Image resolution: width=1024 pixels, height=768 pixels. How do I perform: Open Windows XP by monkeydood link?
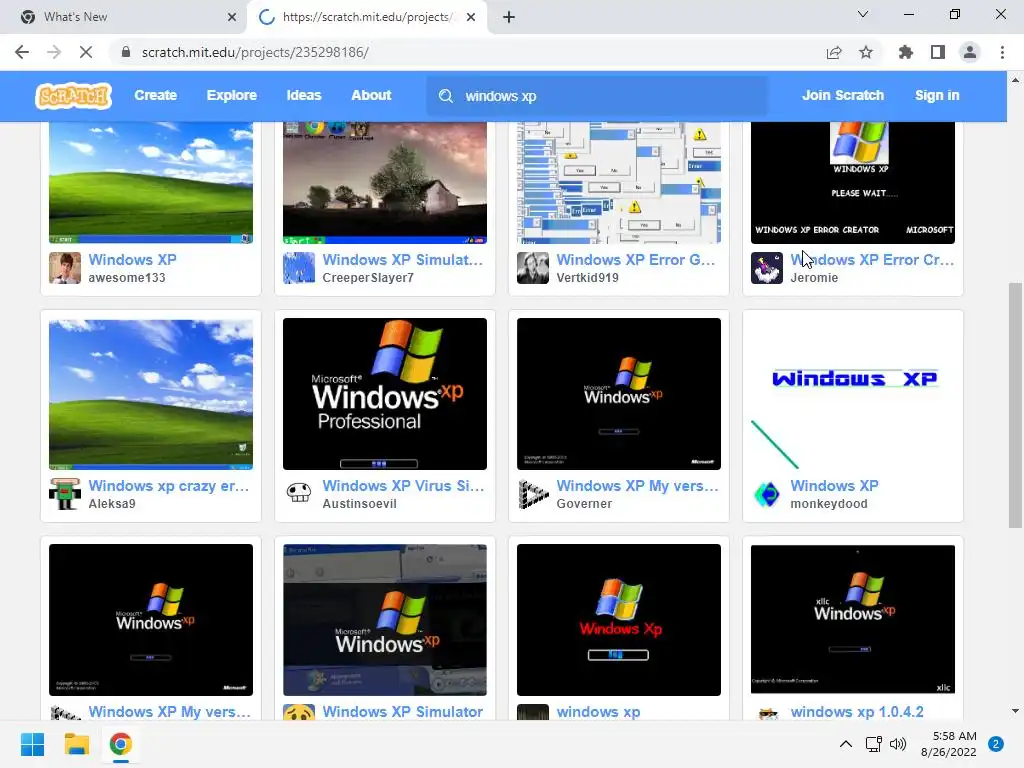point(835,486)
